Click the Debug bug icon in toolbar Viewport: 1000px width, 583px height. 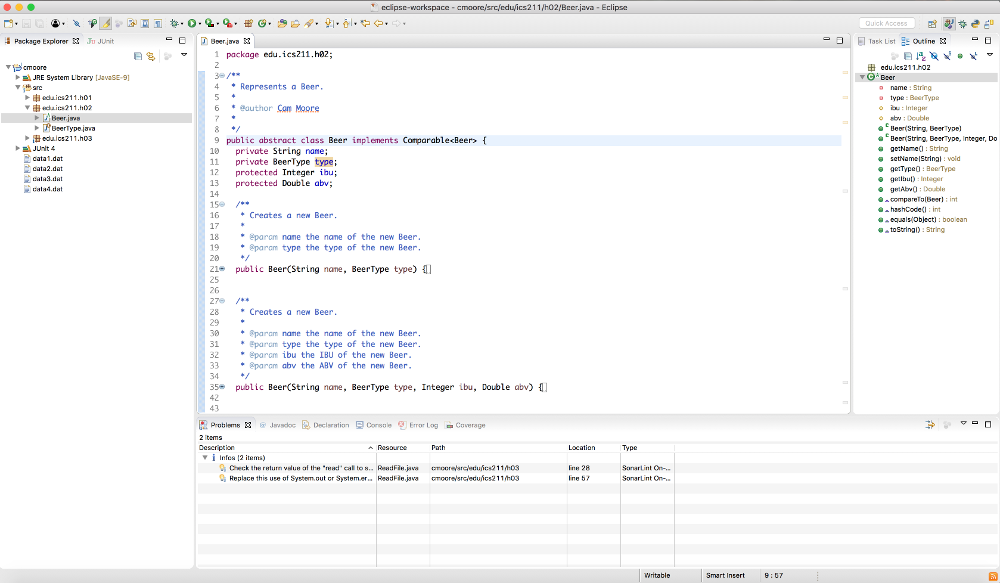pos(173,22)
